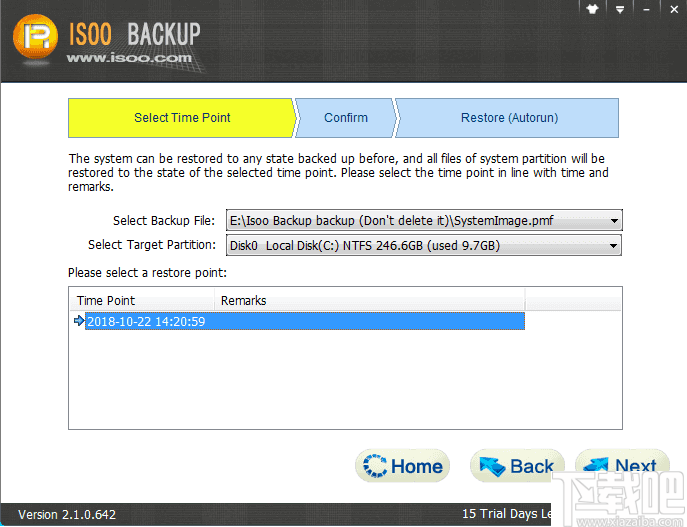The image size is (687, 527).
Task: Click arrow icon beside the restore point
Action: pyautogui.click(x=79, y=321)
